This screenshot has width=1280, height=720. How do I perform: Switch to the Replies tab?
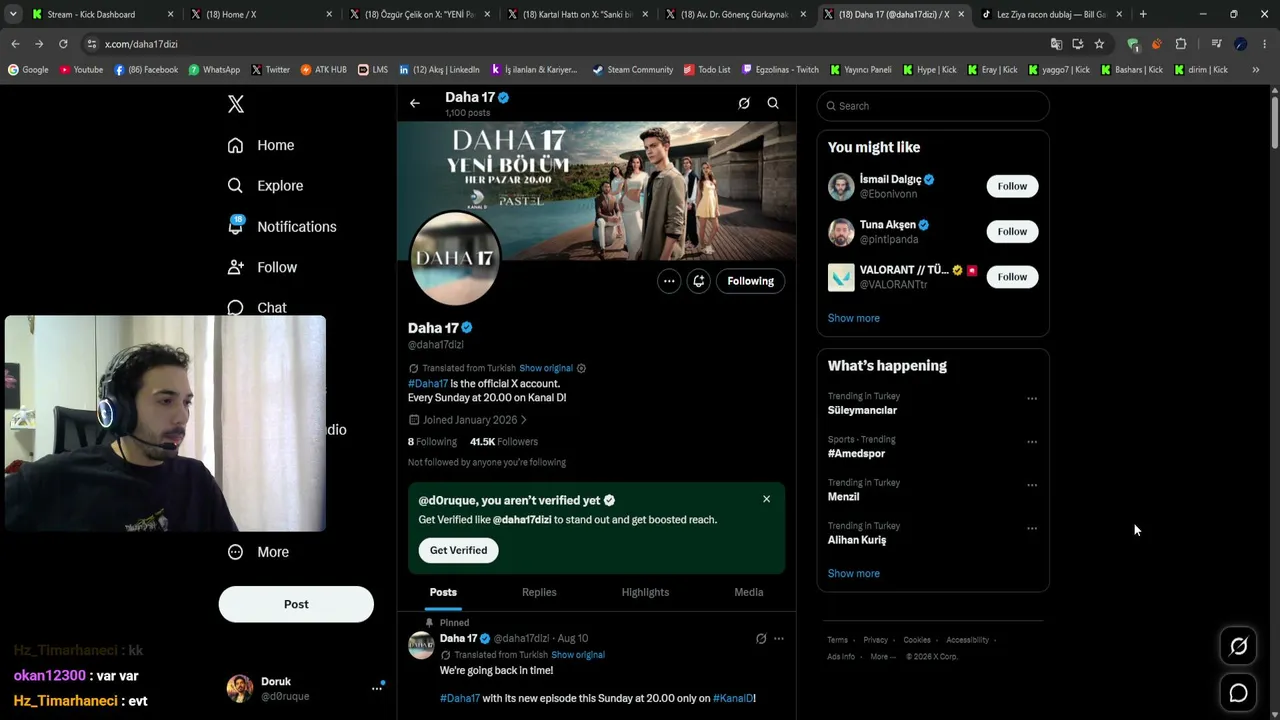coord(539,592)
